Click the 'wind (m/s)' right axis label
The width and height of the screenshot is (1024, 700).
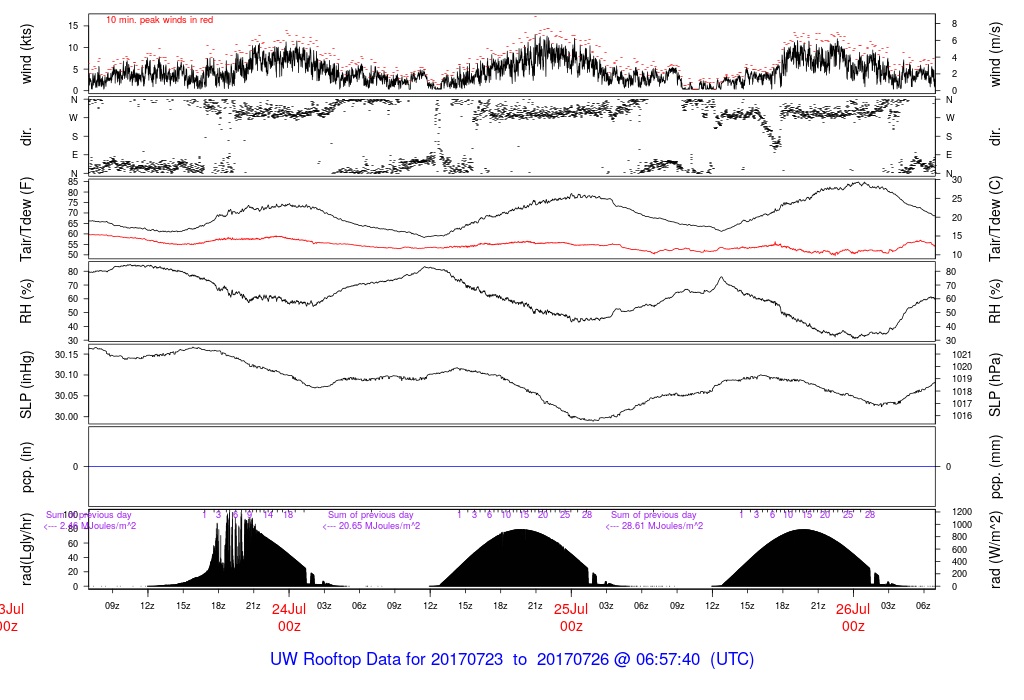(x=995, y=54)
